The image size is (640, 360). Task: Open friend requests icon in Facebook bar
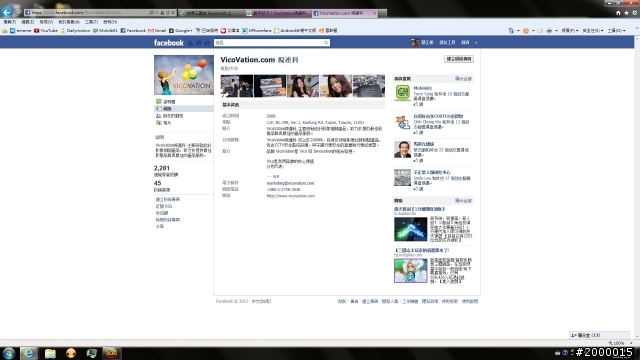tap(191, 42)
